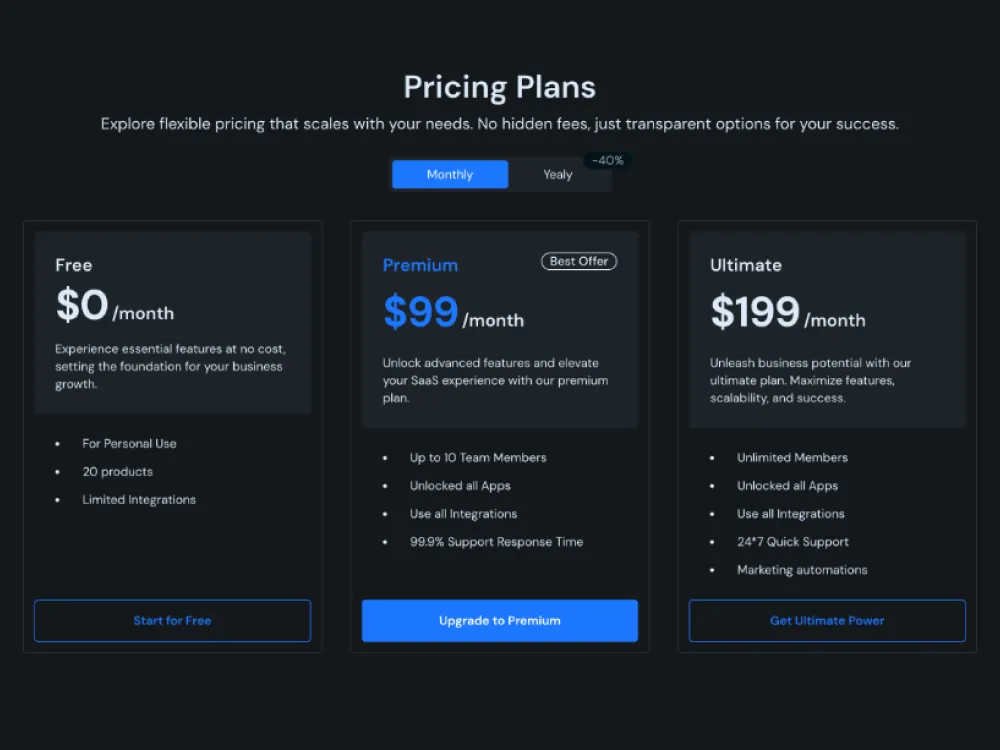
Task: Click the 99.9% Support Response Time item
Action: click(x=496, y=541)
